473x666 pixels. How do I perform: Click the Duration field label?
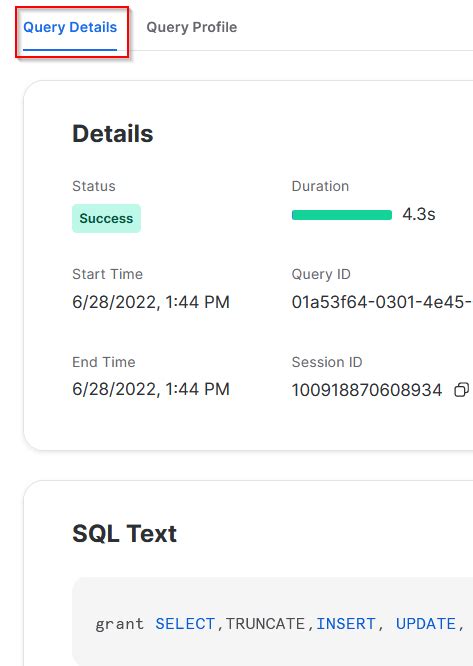(320, 186)
